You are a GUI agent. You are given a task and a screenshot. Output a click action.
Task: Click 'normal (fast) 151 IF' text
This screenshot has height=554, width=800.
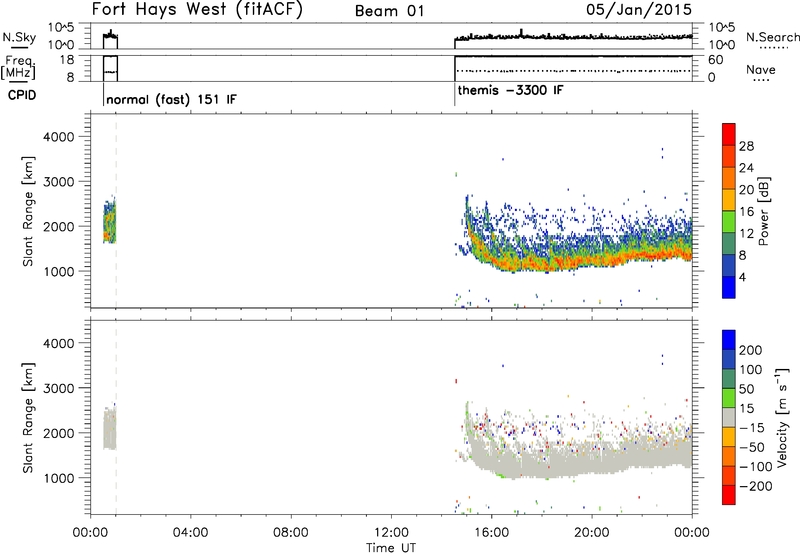point(171,99)
